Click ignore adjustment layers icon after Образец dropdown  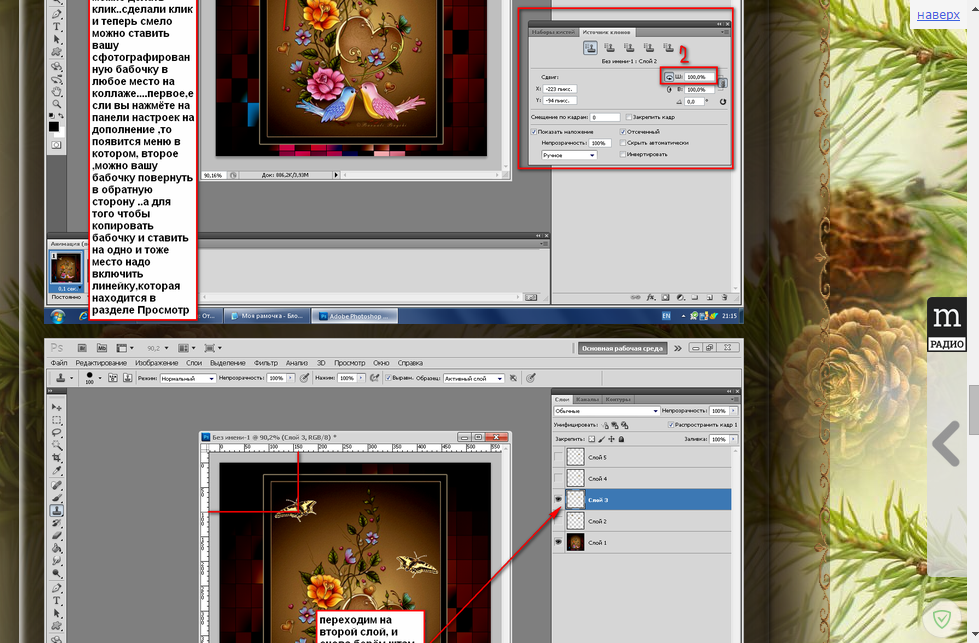pos(513,378)
